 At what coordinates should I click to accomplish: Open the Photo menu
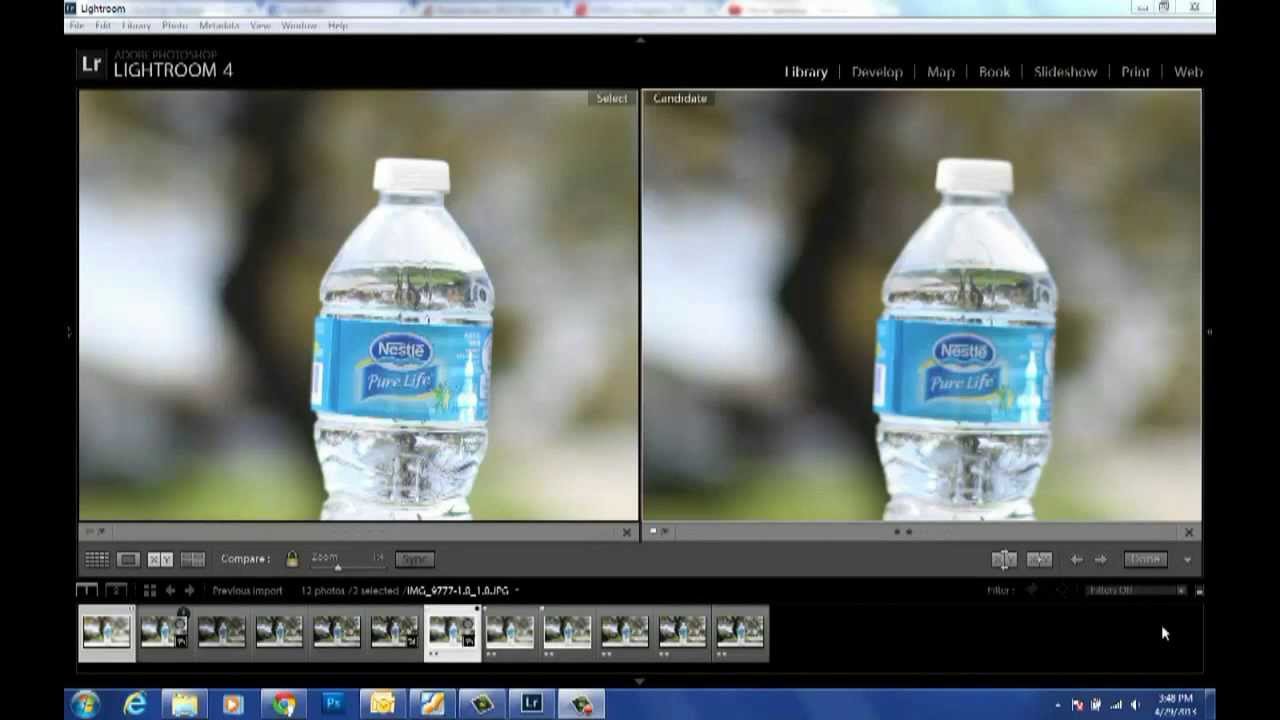(174, 25)
